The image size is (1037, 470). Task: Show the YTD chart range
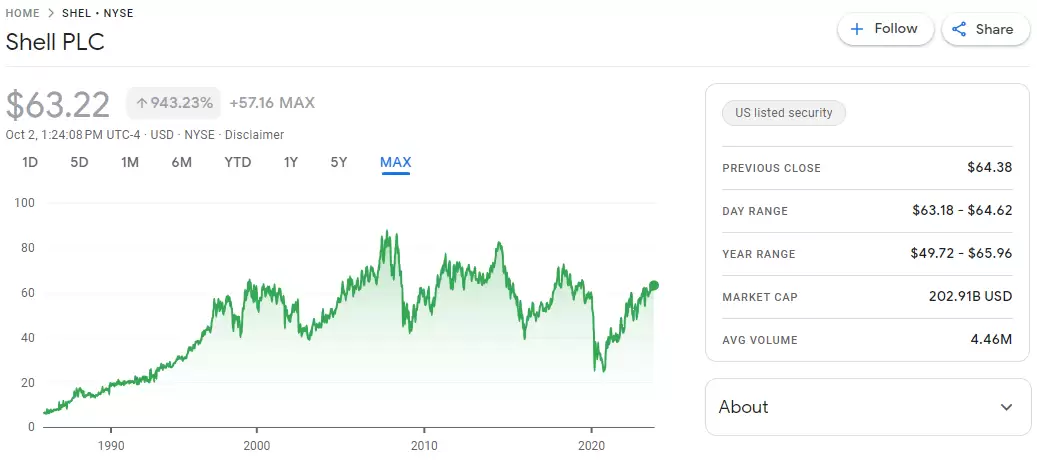tap(237, 162)
